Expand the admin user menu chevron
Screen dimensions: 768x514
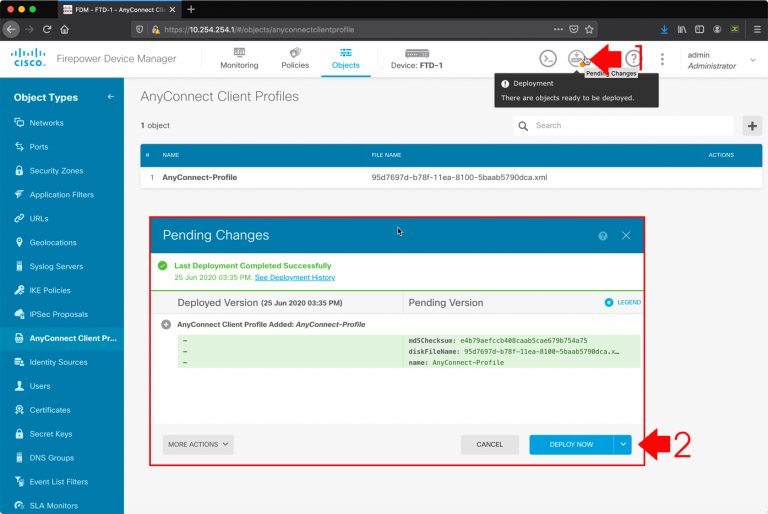pyautogui.click(x=753, y=60)
